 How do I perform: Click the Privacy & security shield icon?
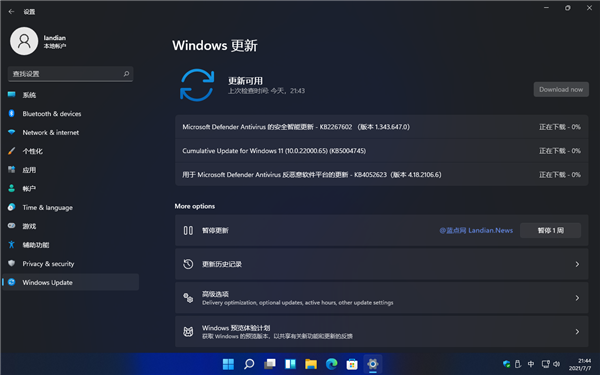pyautogui.click(x=11, y=263)
